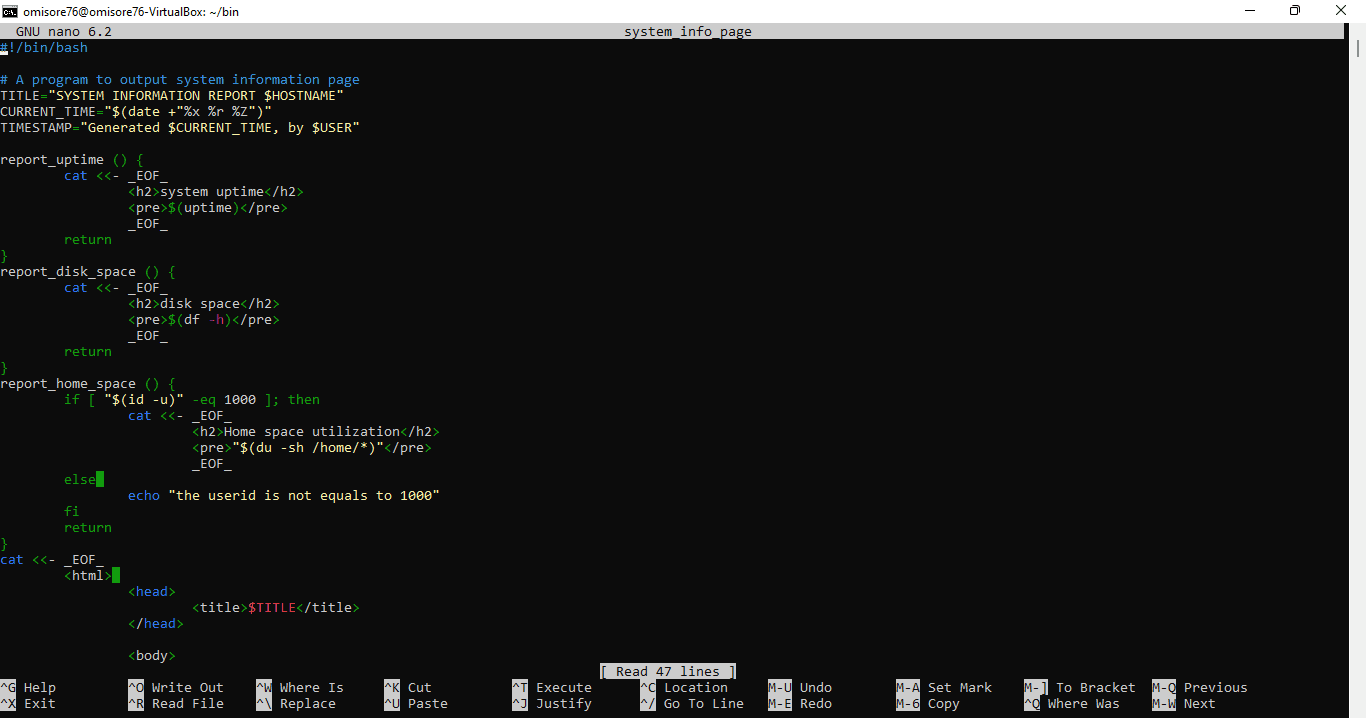
Task: Click the report_disk_space function name
Action: pos(68,272)
